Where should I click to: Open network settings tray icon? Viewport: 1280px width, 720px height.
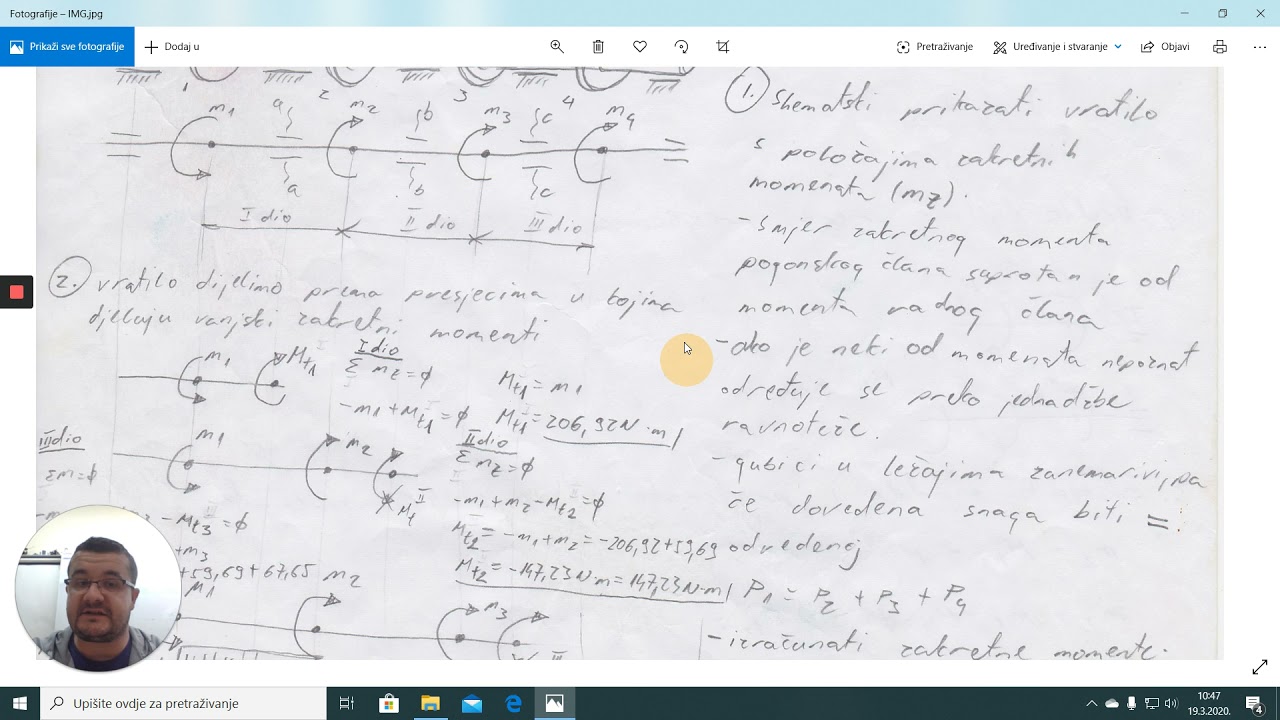click(x=1152, y=704)
